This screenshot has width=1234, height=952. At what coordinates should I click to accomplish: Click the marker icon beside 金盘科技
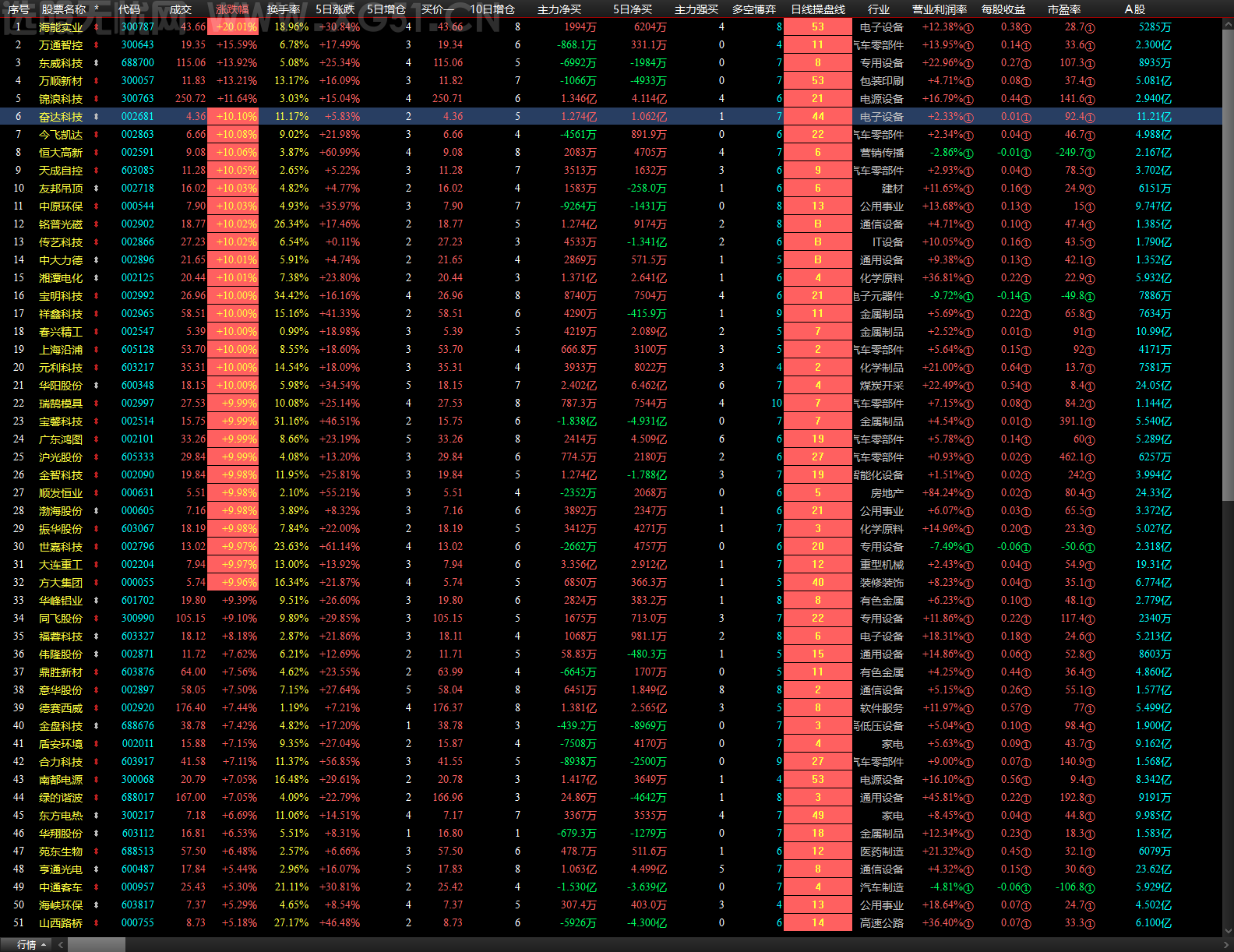click(x=97, y=726)
